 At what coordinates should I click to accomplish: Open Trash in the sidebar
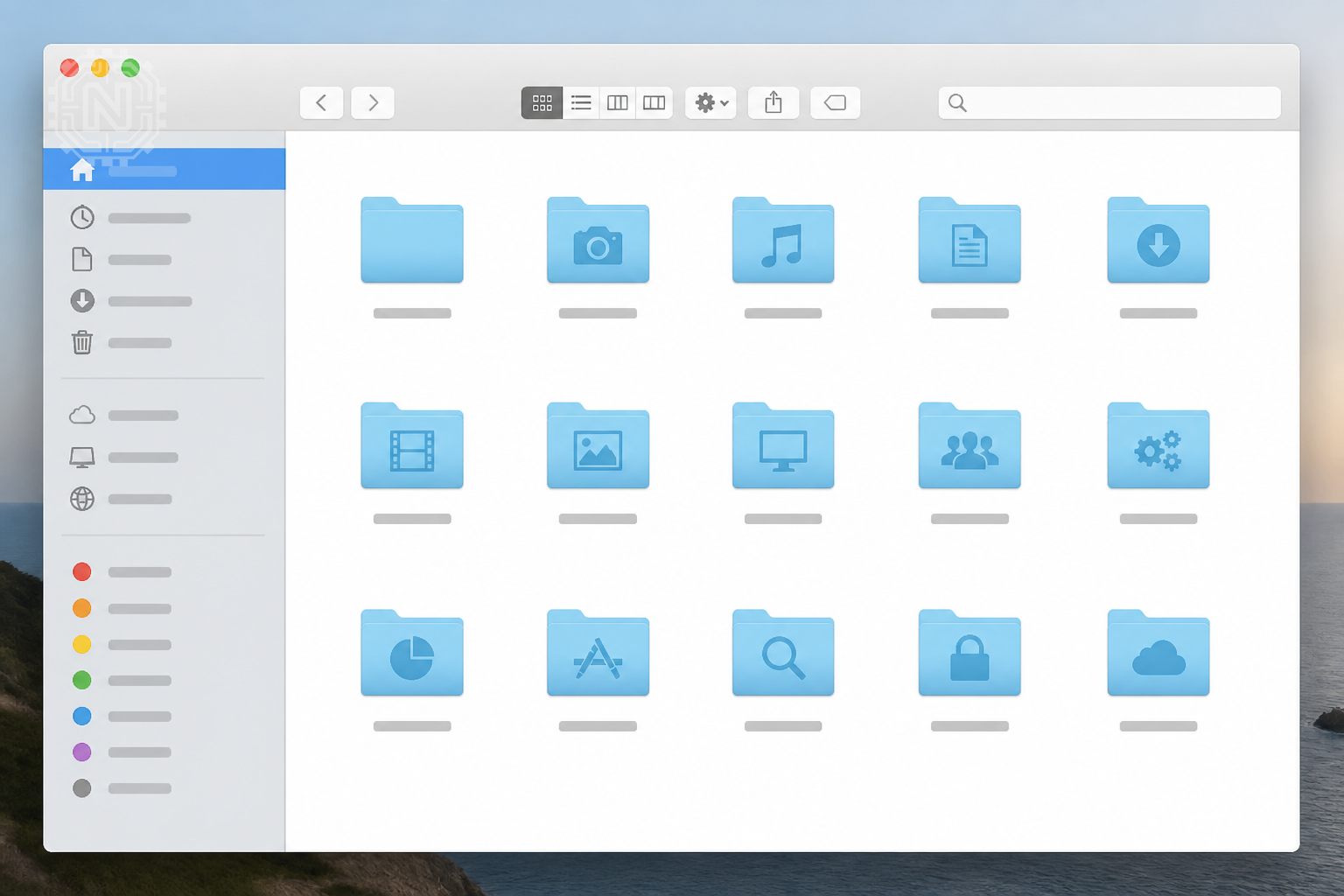click(x=82, y=342)
